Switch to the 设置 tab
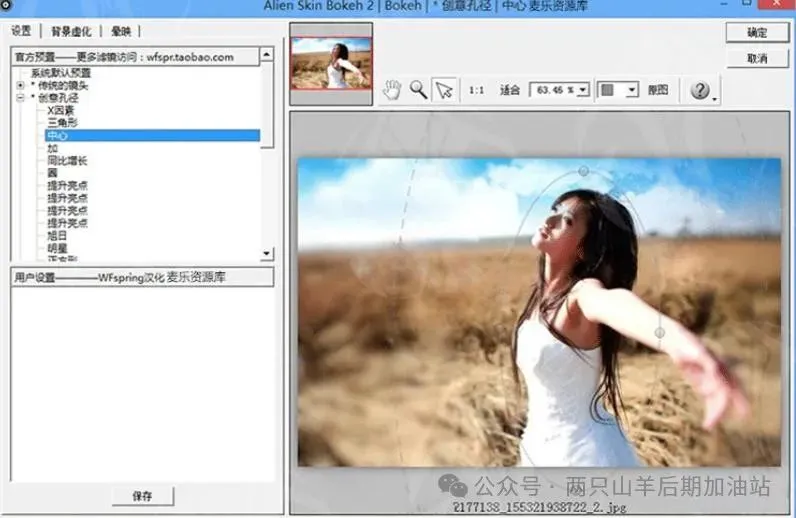This screenshot has width=796, height=518. 21,31
